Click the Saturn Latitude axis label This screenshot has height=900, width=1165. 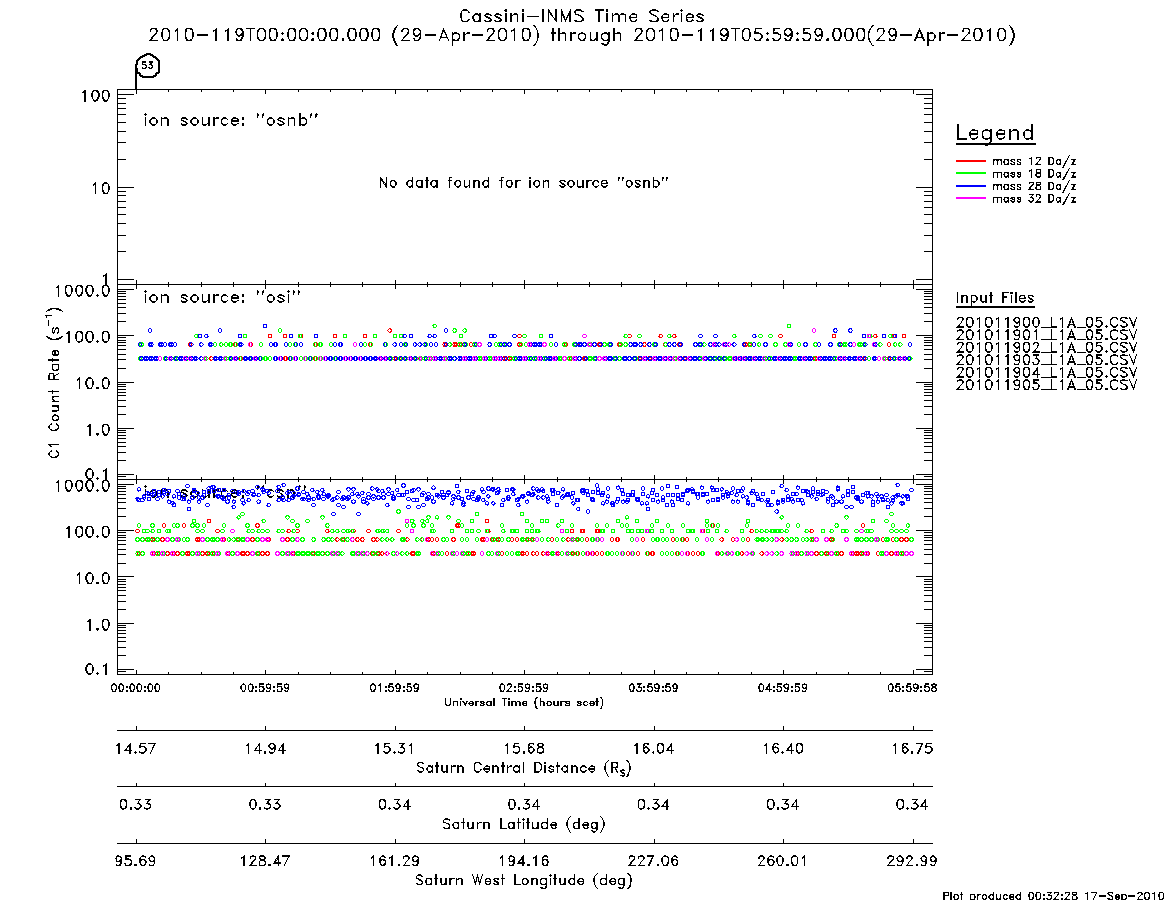[524, 824]
